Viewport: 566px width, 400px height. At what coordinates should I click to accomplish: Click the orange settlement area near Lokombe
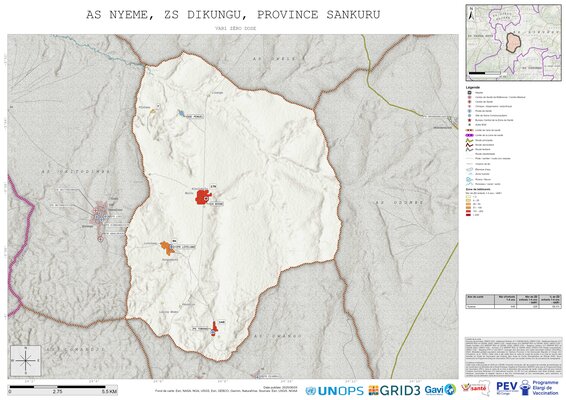coord(166,248)
